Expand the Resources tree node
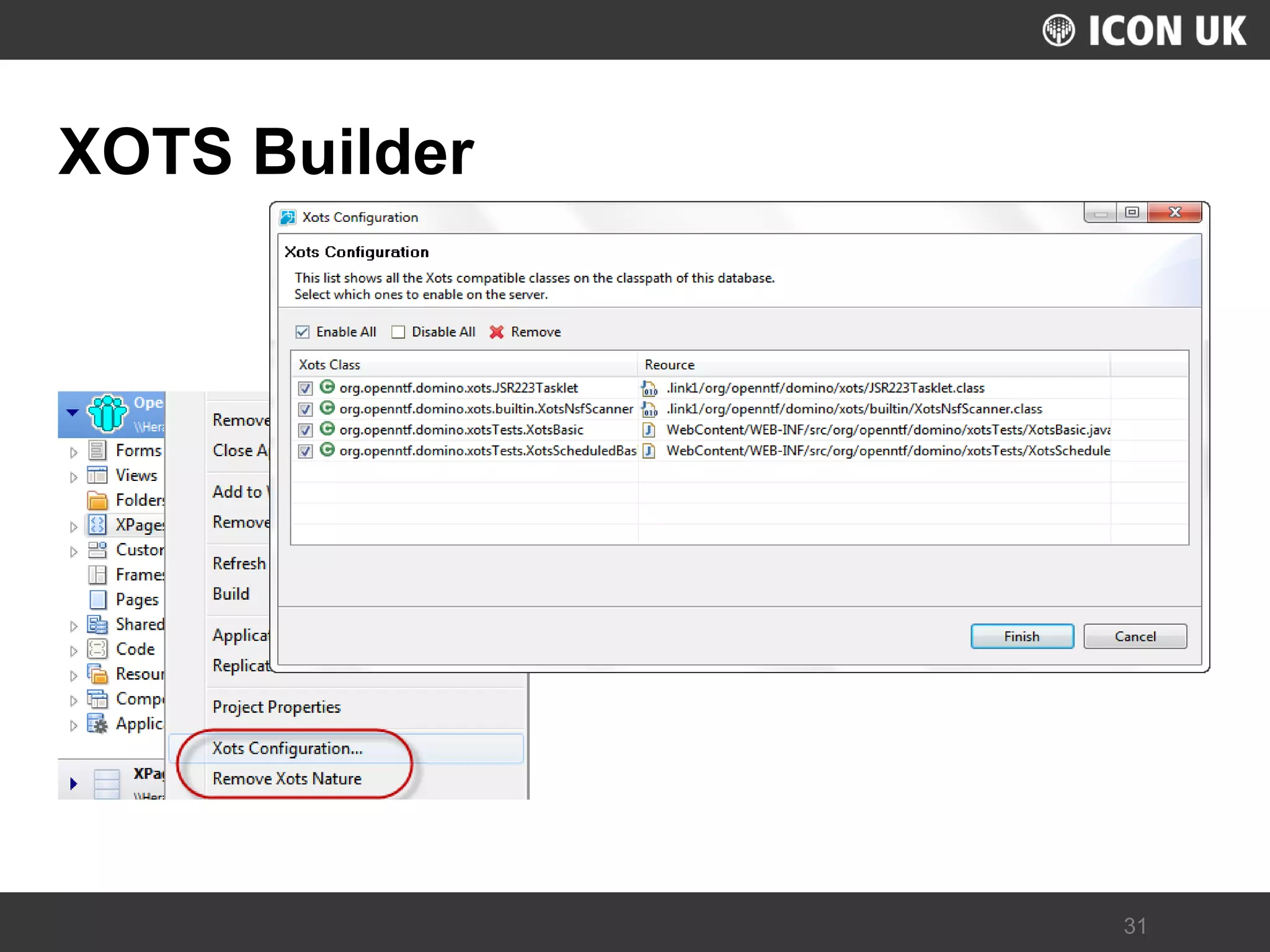The height and width of the screenshot is (952, 1270). click(x=74, y=676)
